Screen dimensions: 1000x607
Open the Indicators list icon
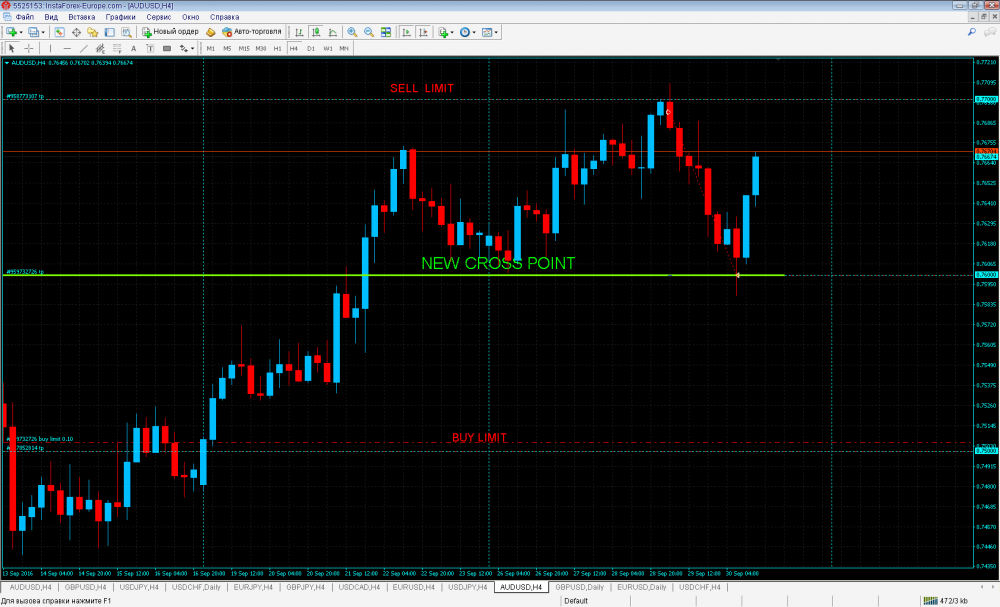click(443, 32)
